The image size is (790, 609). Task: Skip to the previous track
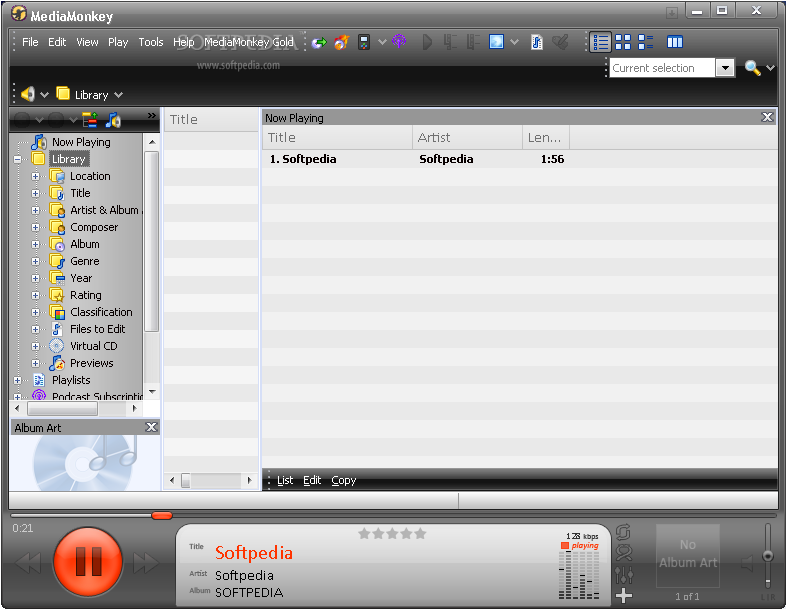pos(28,563)
